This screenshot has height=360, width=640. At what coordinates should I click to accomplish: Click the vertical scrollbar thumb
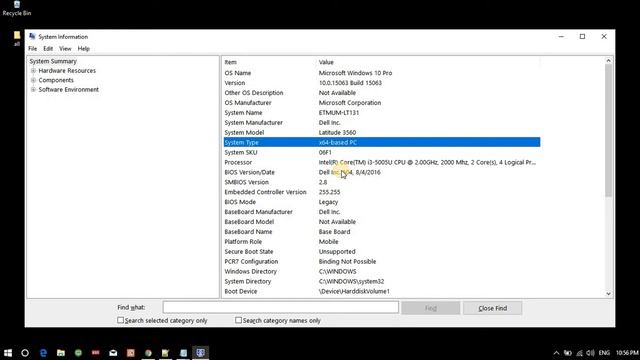608,131
